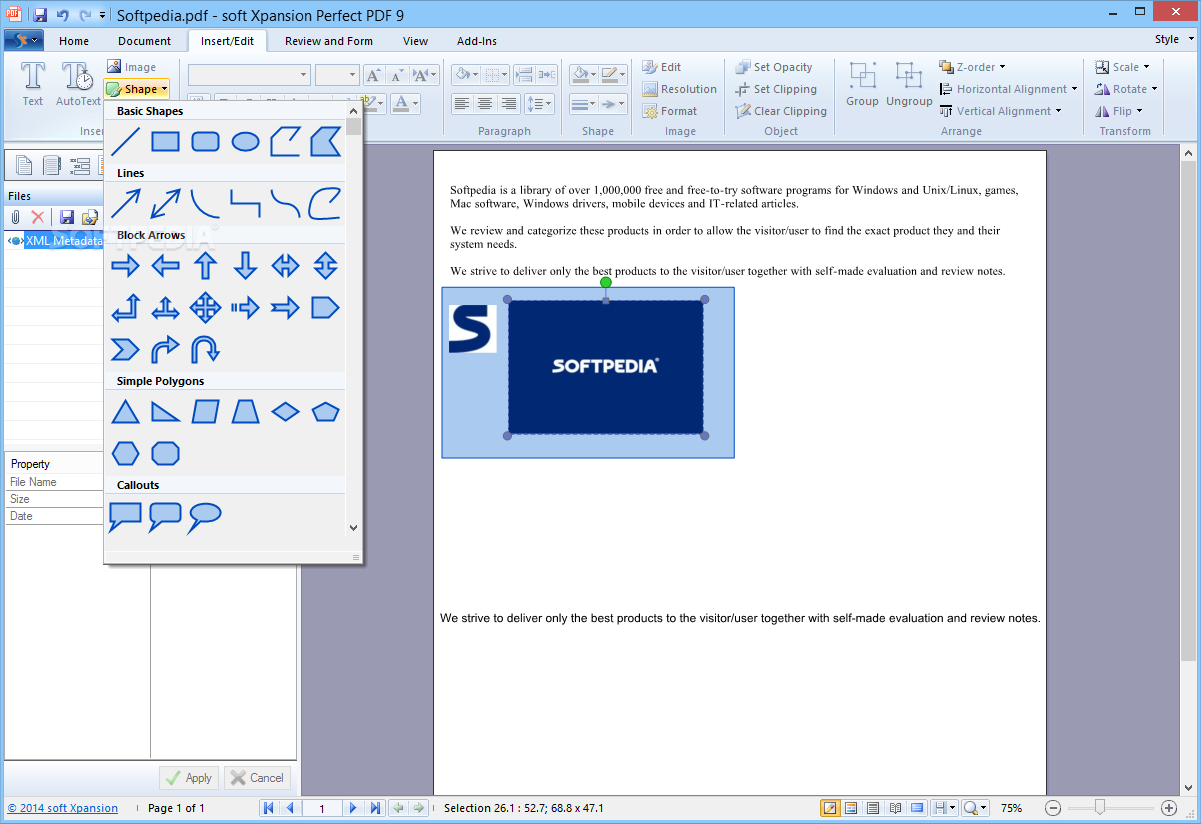Choose the triangle polygon shape
The width and height of the screenshot is (1201, 824).
[125, 412]
